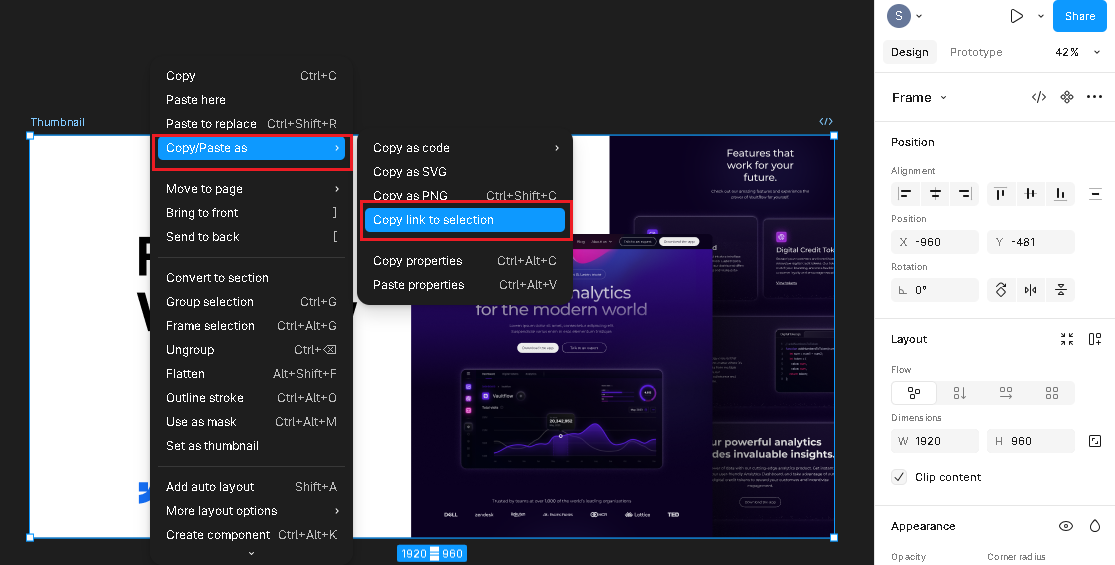Switch to the Prototype tab
The image size is (1115, 565).
[x=975, y=52]
